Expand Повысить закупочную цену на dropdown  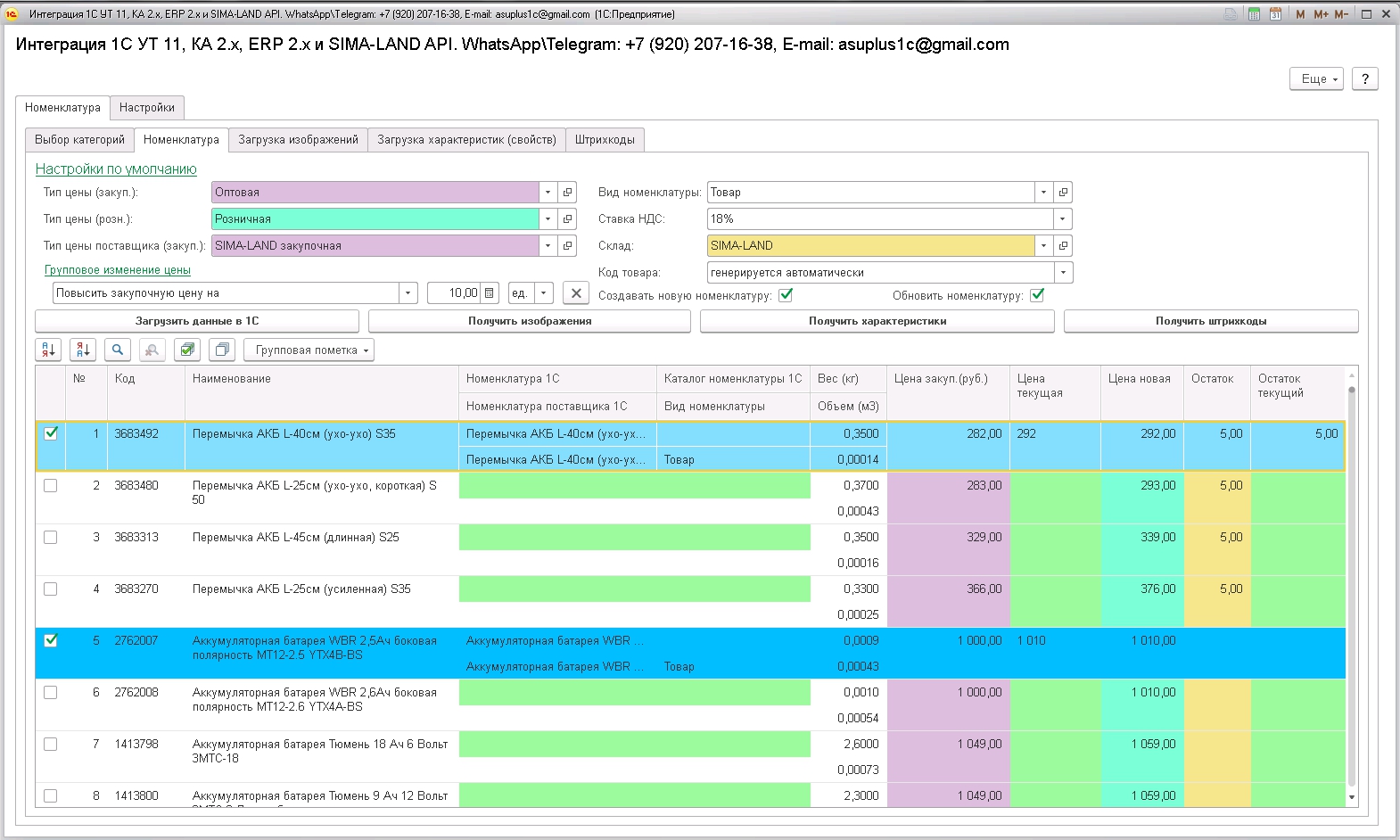(x=408, y=293)
